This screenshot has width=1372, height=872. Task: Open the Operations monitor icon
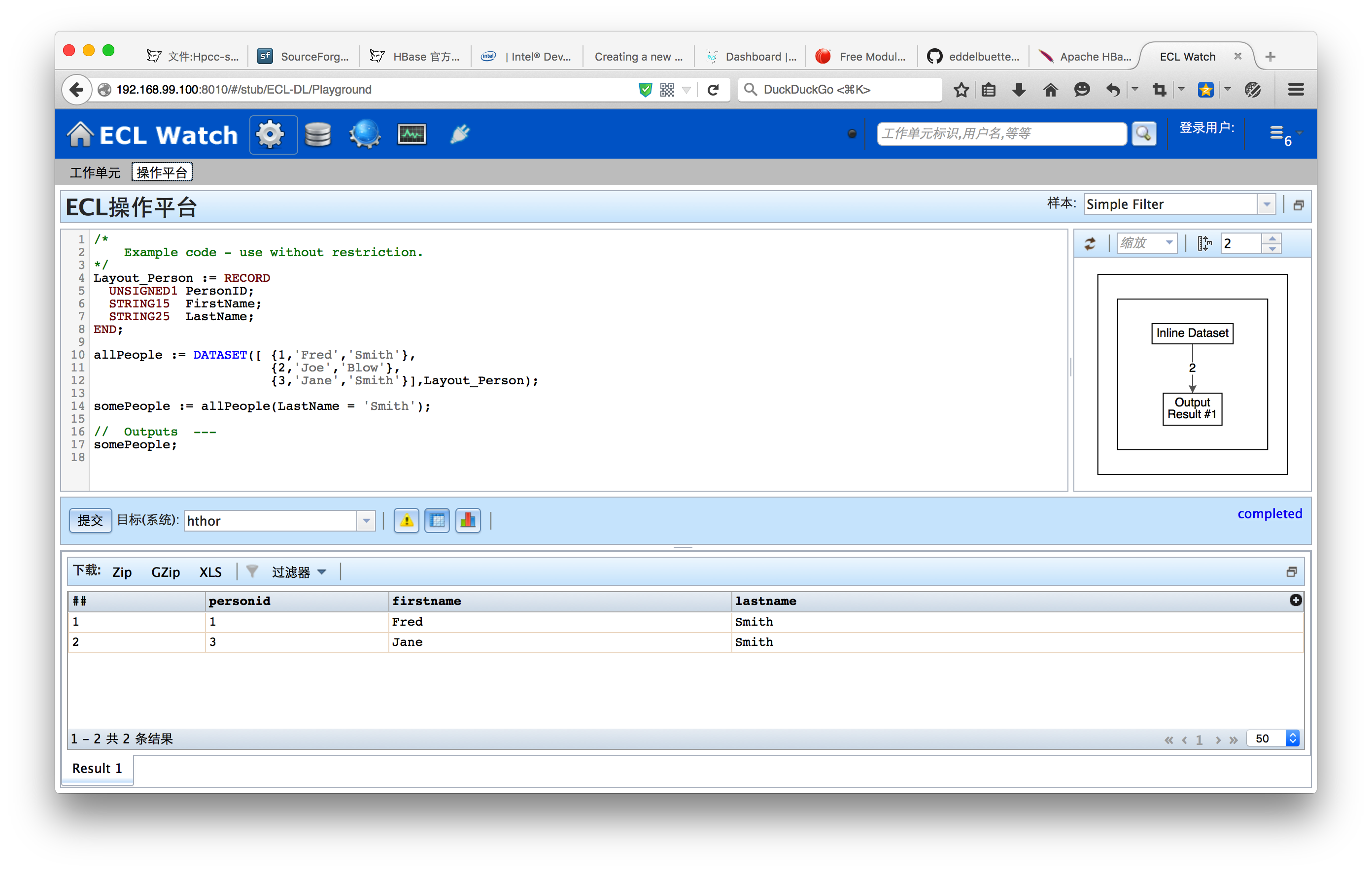pyautogui.click(x=412, y=134)
